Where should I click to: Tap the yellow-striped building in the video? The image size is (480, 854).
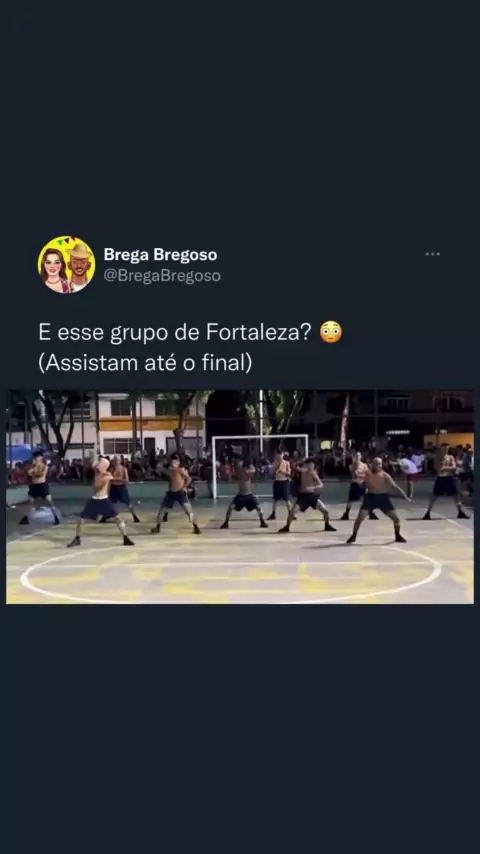pos(149,424)
